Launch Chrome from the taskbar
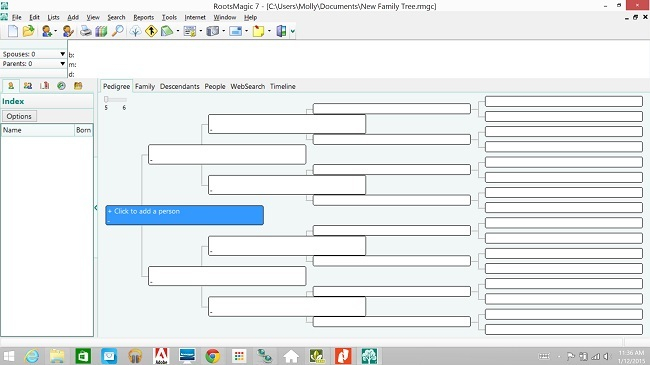 [213, 356]
